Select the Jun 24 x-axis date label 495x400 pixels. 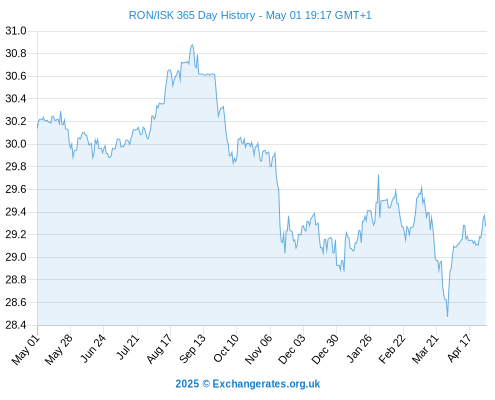click(x=93, y=348)
